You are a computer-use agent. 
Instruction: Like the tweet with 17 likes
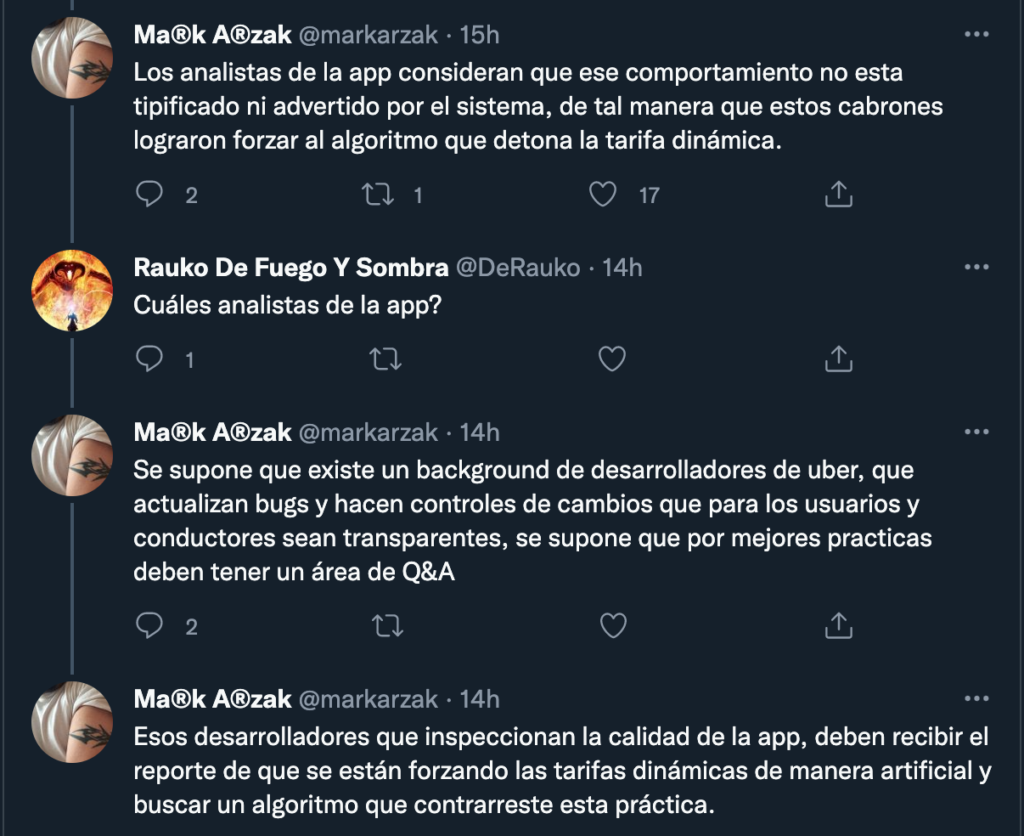pos(602,195)
